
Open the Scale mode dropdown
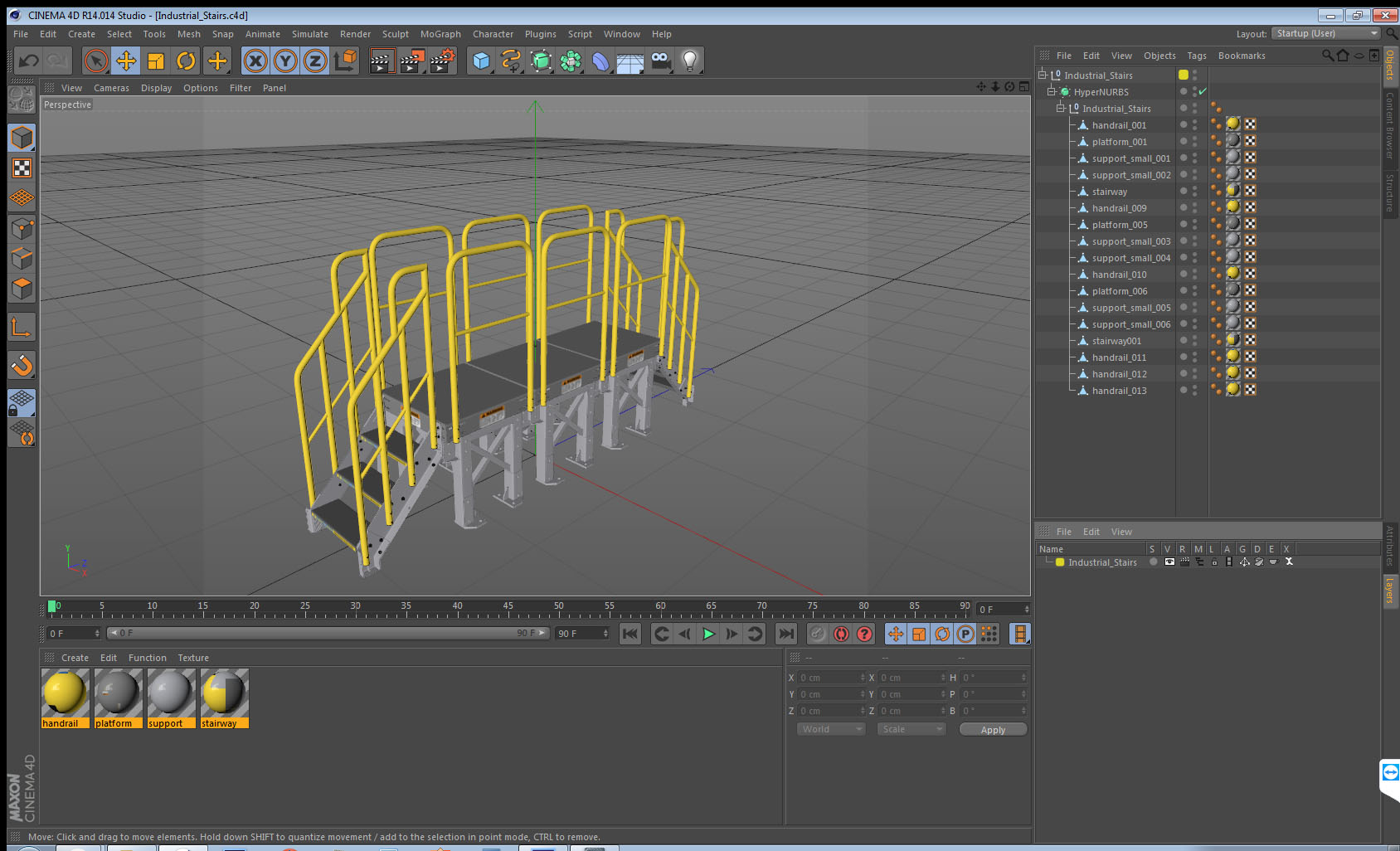coord(911,729)
